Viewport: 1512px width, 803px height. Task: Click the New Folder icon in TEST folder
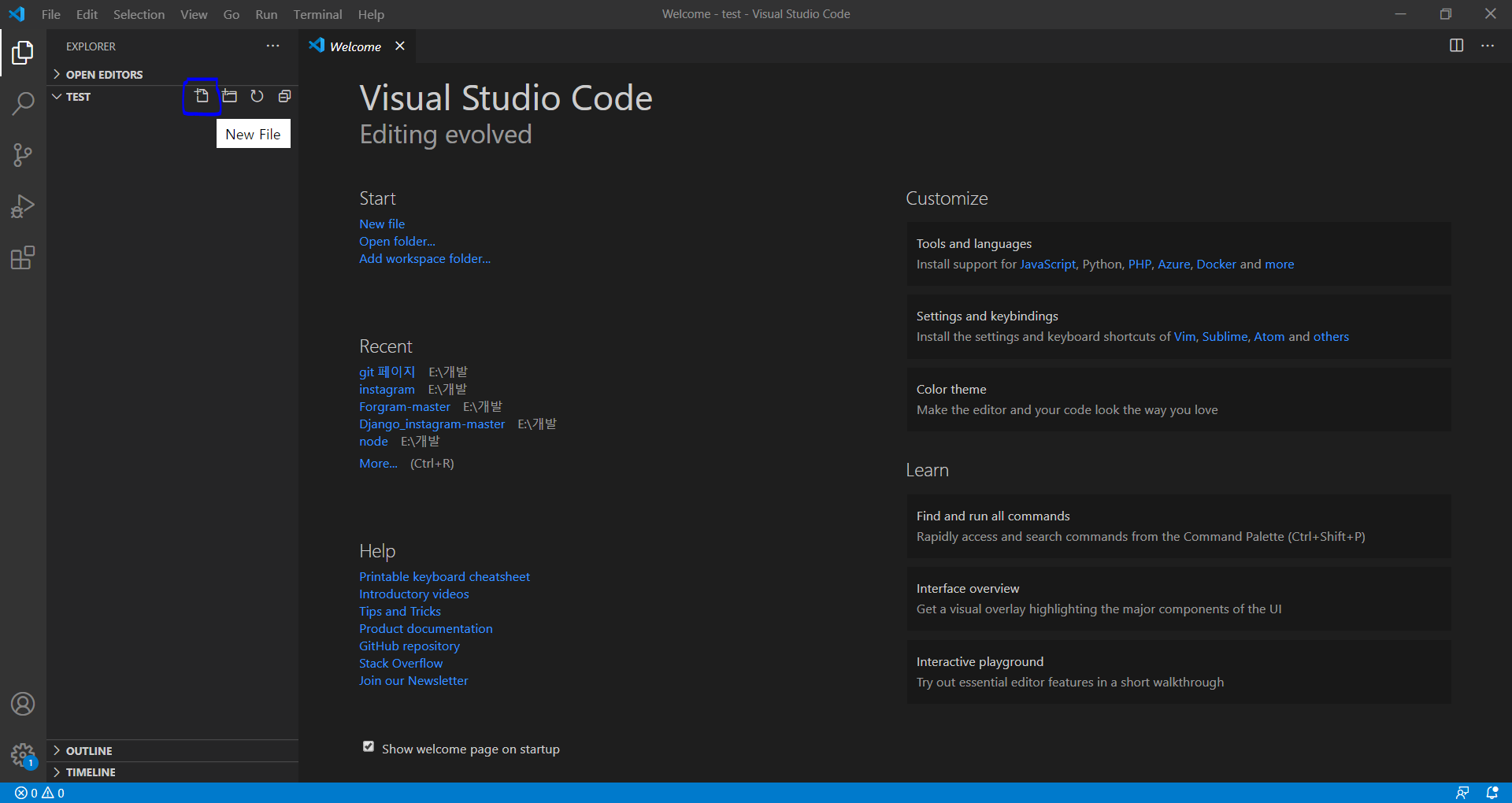[229, 96]
